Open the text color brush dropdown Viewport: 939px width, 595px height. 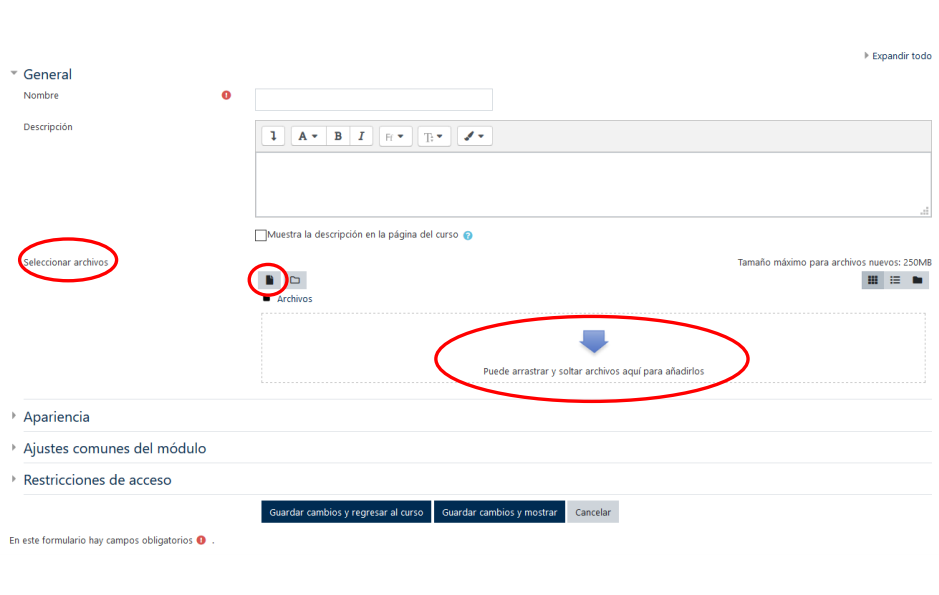pos(474,136)
